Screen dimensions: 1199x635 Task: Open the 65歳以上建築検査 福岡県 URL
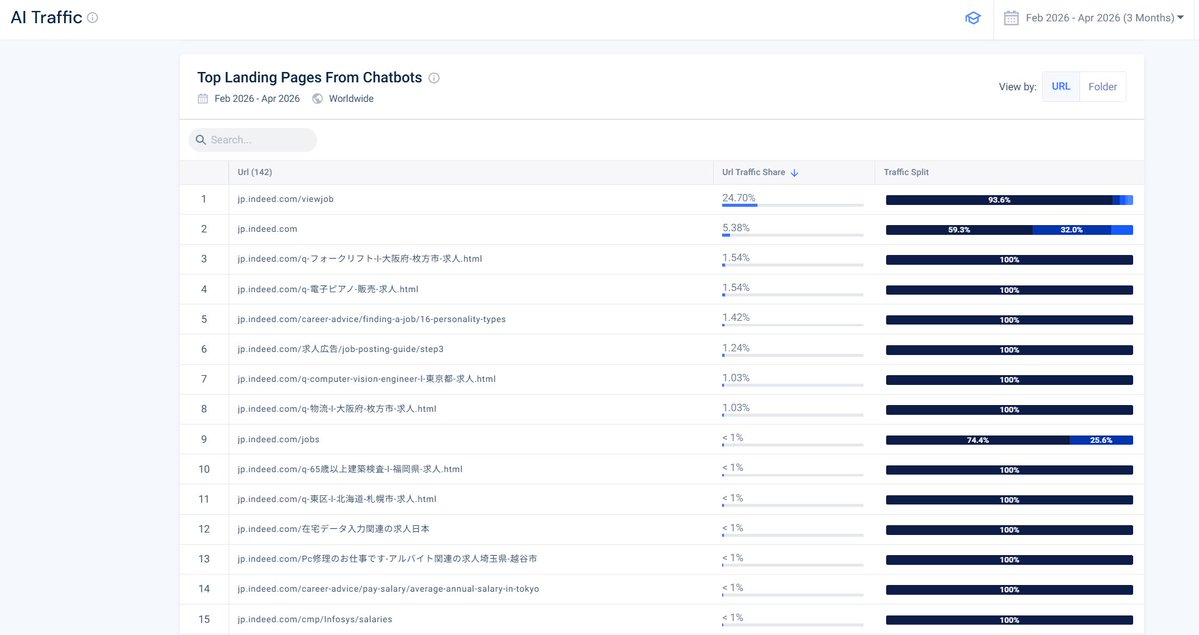(349, 469)
